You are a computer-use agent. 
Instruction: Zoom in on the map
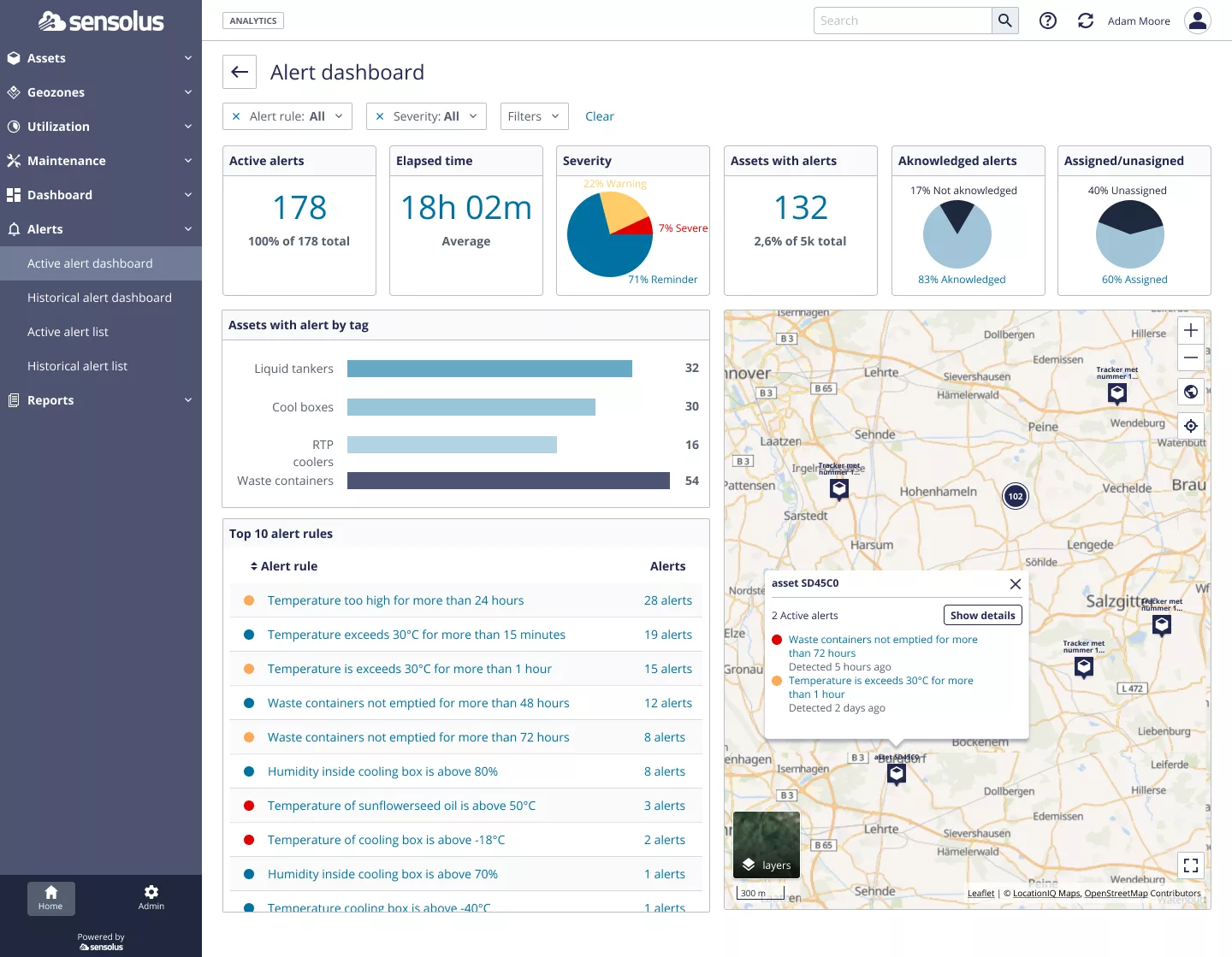coord(1190,330)
